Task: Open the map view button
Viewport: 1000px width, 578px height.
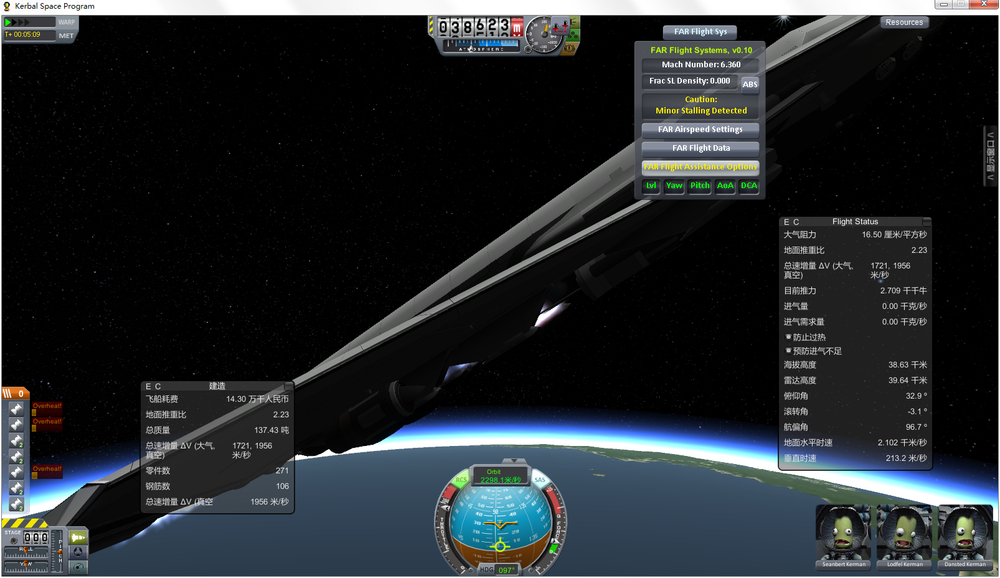Action: (78, 567)
